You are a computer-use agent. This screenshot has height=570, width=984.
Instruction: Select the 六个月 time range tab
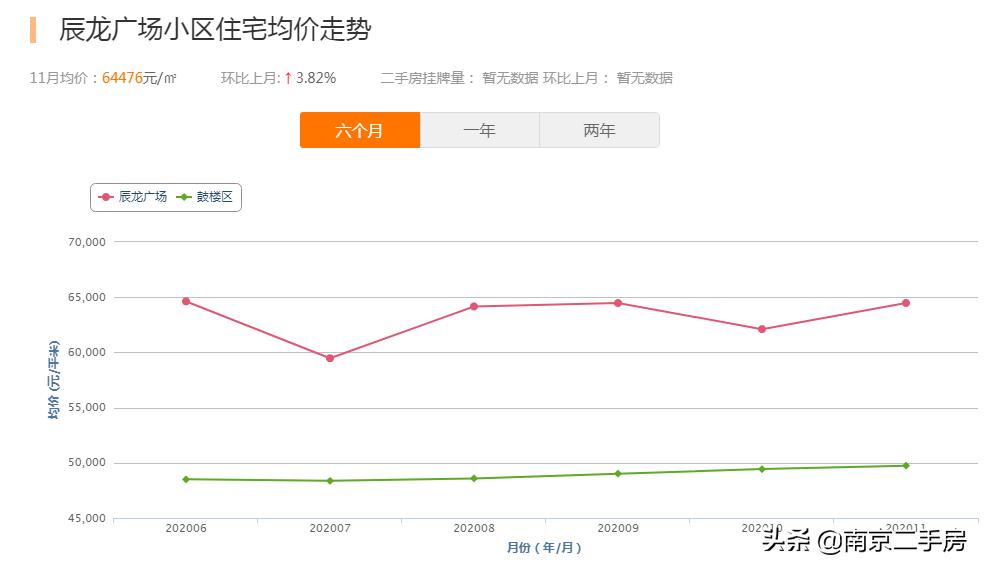[360, 130]
